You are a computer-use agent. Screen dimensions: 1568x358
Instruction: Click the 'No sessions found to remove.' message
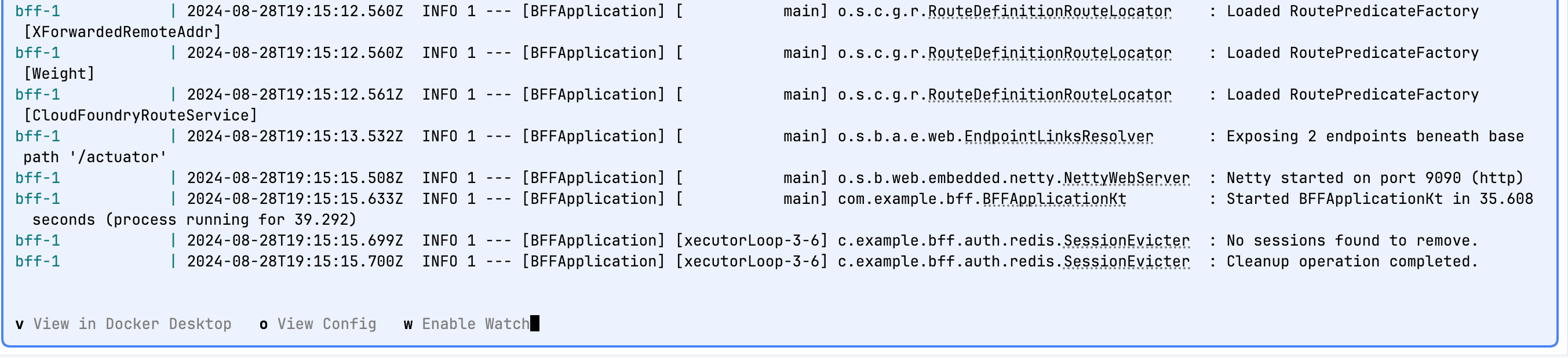(x=1352, y=241)
